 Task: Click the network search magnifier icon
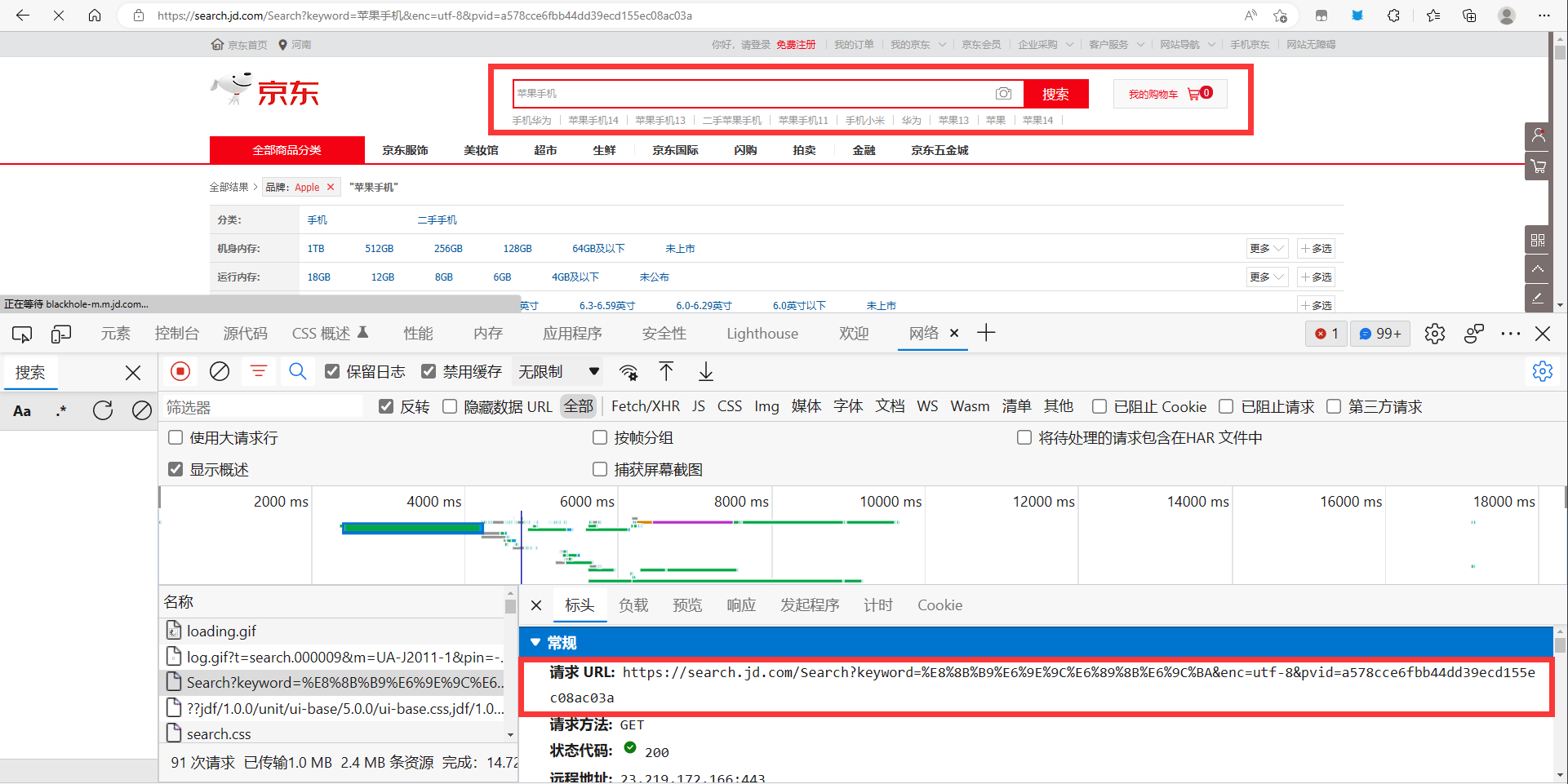(298, 372)
